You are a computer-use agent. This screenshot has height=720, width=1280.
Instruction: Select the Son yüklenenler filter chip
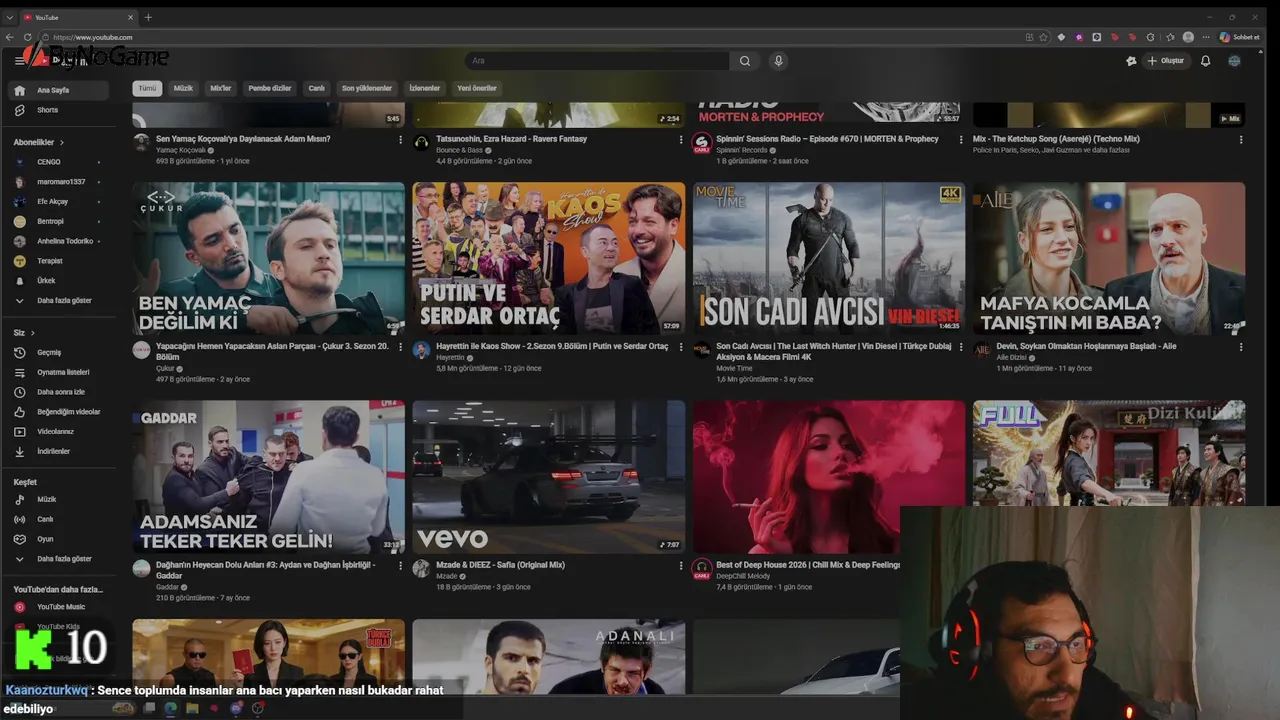pos(367,88)
